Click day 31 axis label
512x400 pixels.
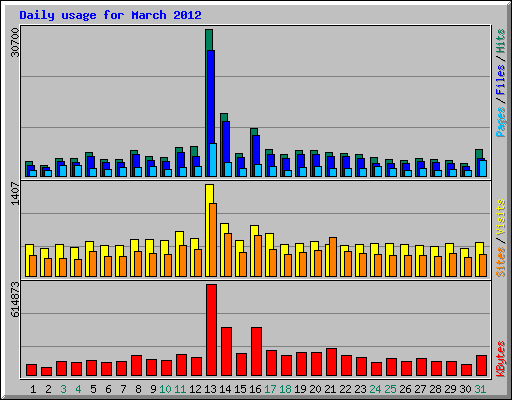480,389
